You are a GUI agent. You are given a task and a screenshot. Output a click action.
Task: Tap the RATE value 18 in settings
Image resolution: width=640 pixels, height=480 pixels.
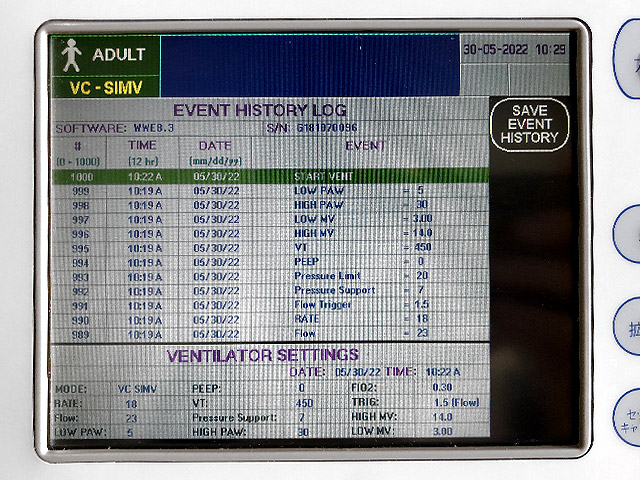[131, 404]
